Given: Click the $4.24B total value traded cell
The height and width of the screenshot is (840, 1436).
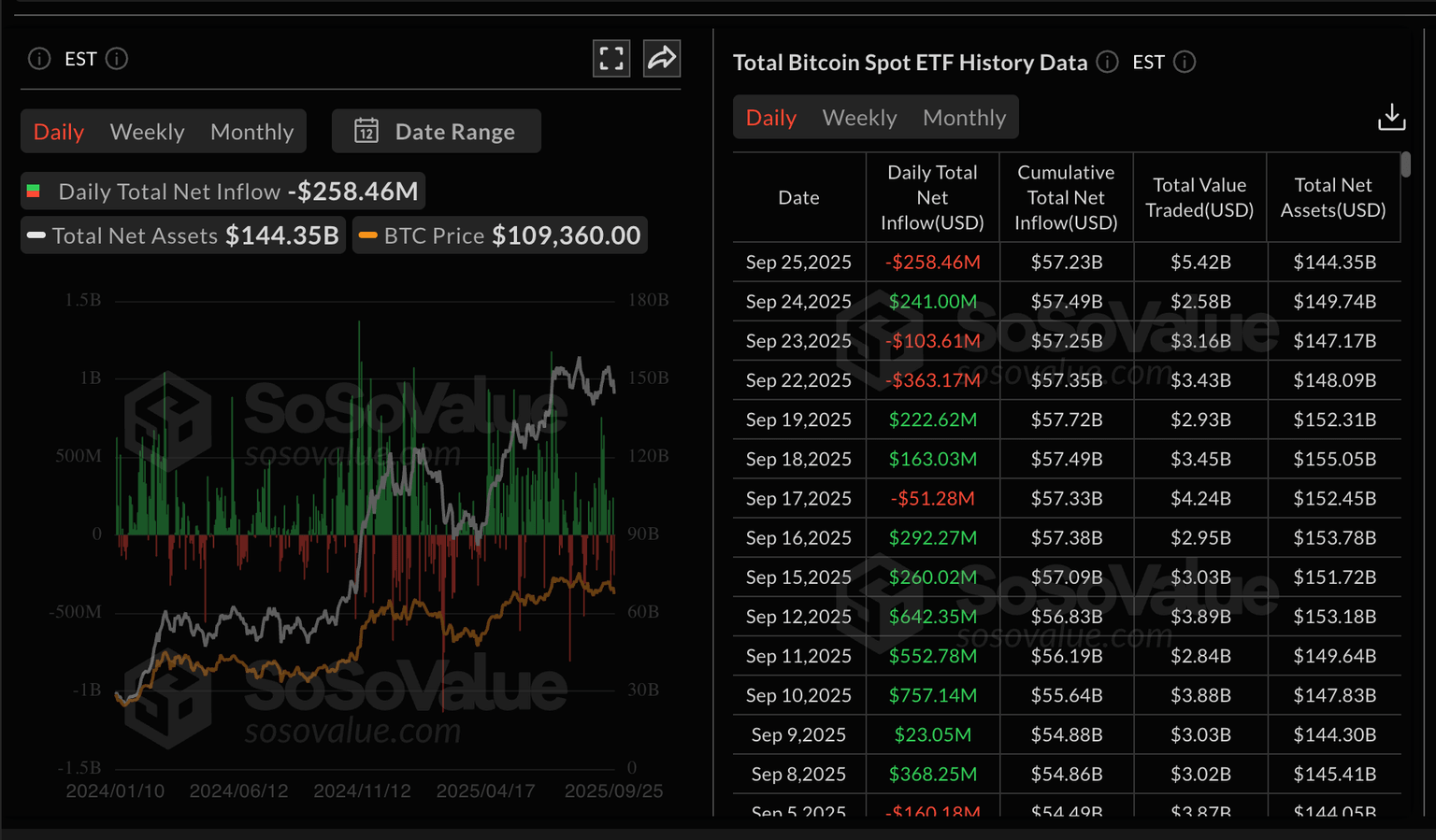Looking at the screenshot, I should pyautogui.click(x=1201, y=499).
